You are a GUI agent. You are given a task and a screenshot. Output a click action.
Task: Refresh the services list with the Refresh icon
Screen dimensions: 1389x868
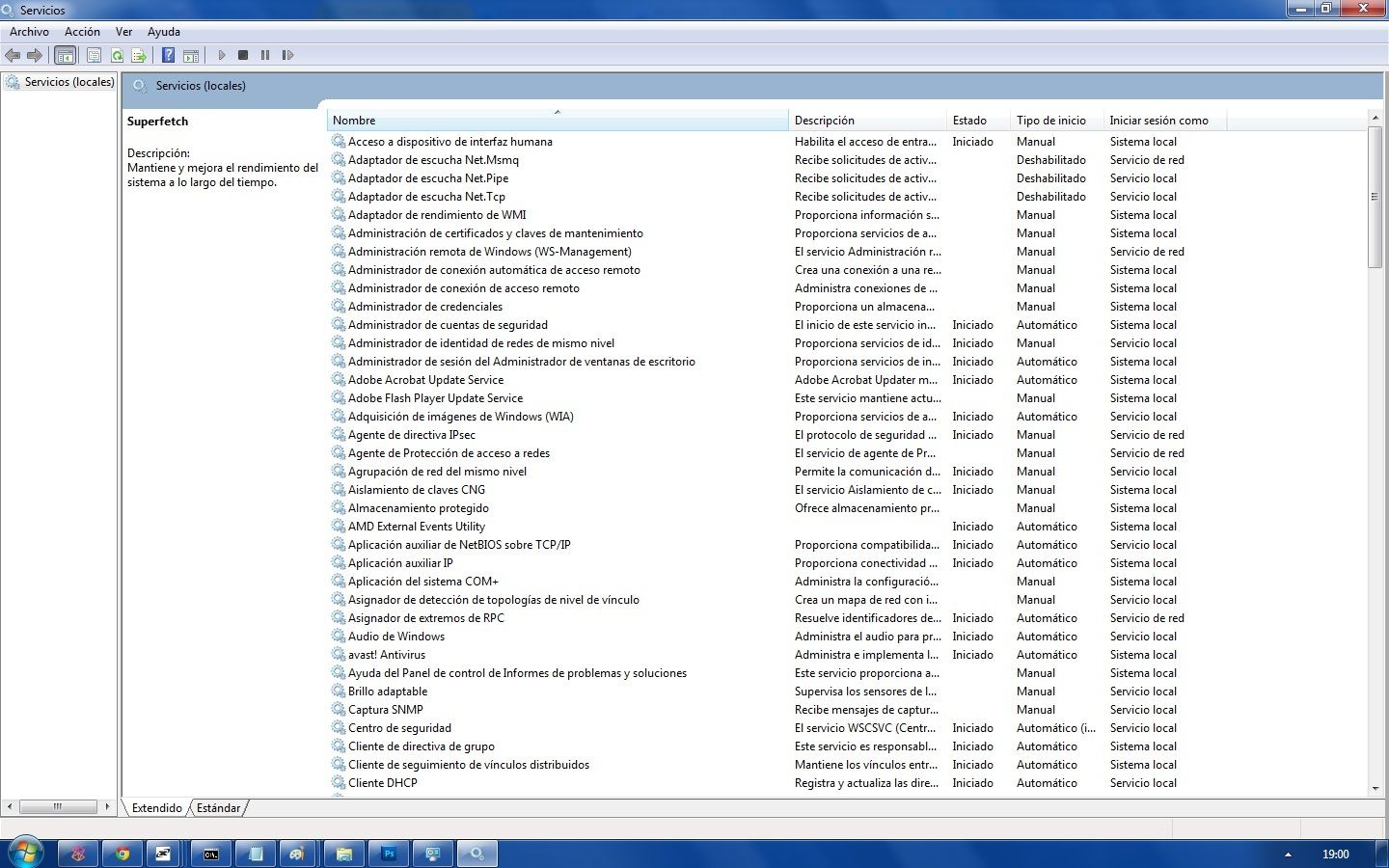pos(118,55)
